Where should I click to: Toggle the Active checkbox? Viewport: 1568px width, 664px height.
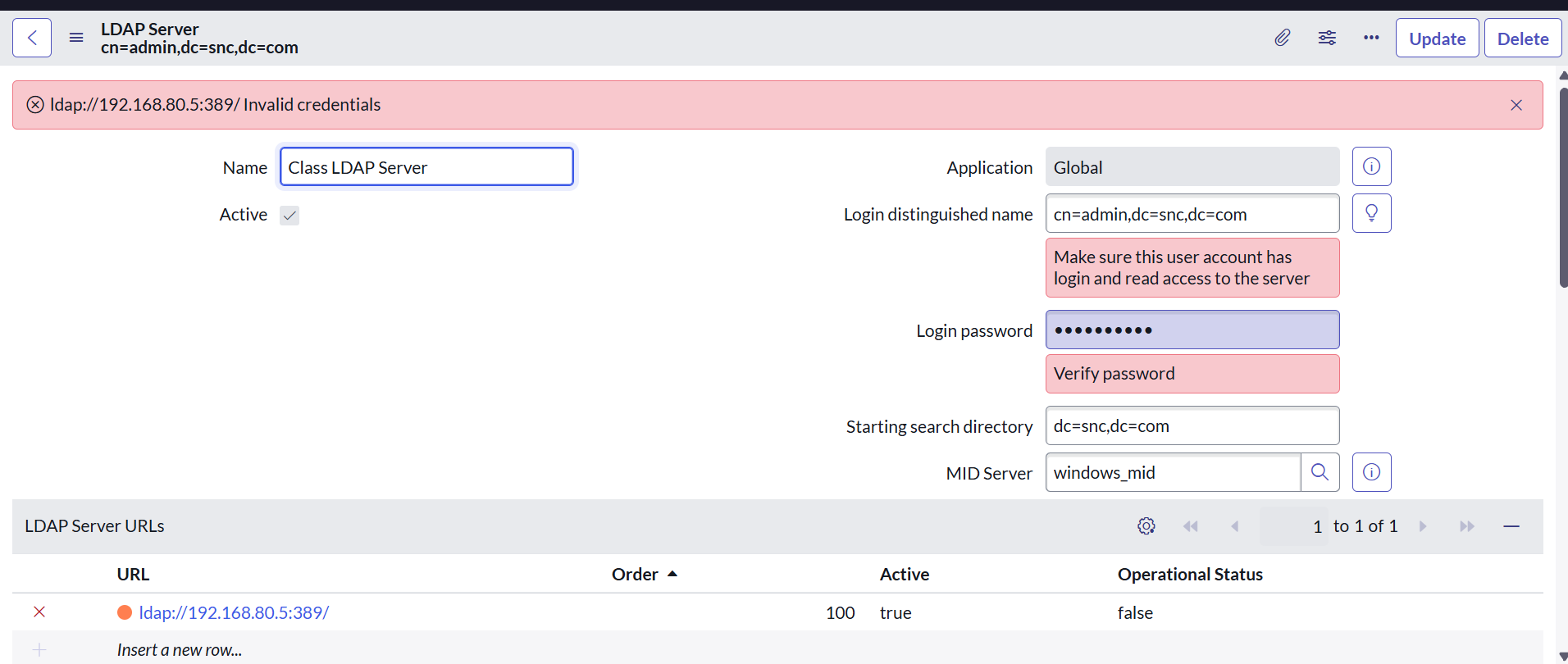point(289,215)
